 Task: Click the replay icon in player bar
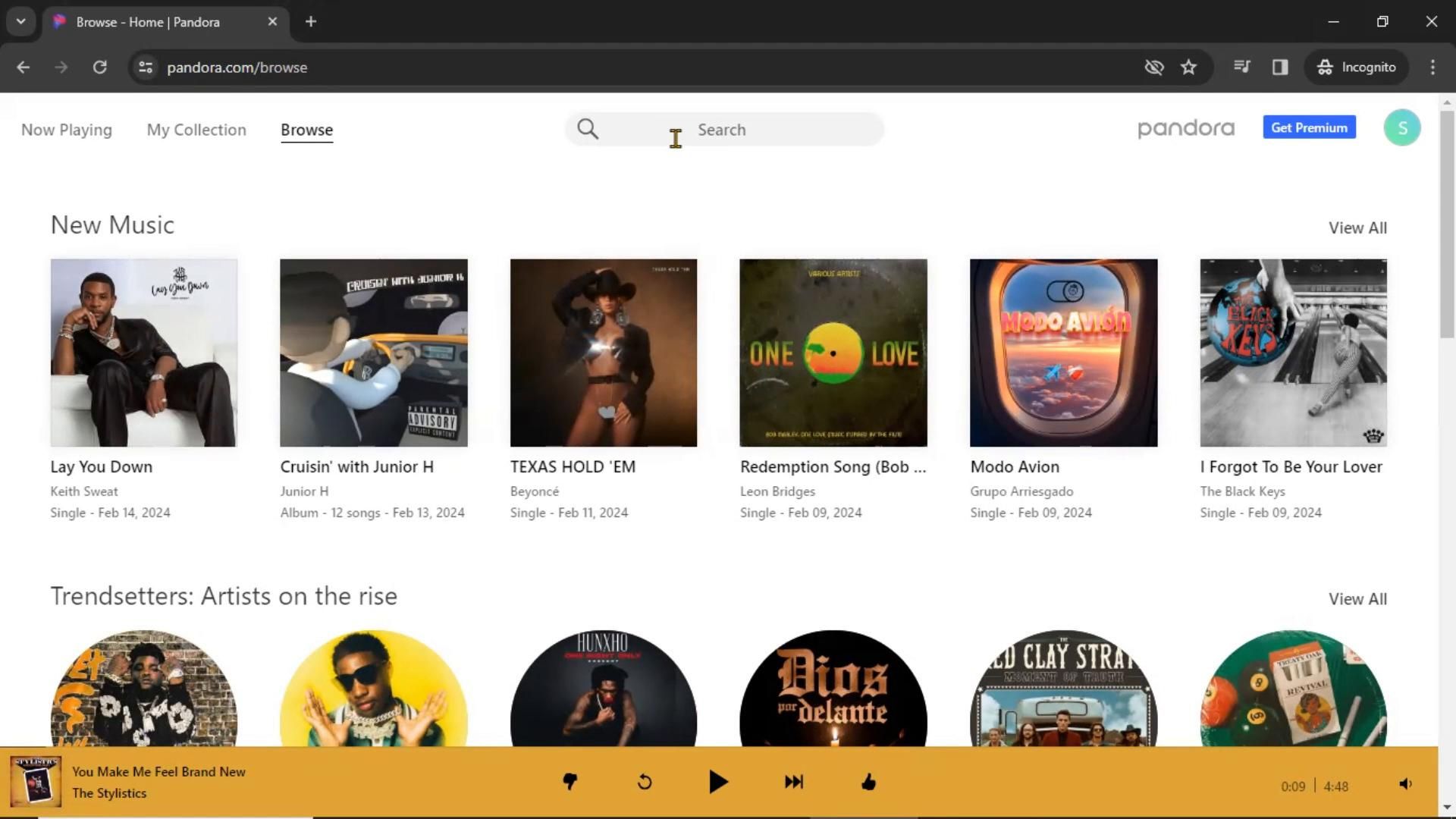coord(645,782)
